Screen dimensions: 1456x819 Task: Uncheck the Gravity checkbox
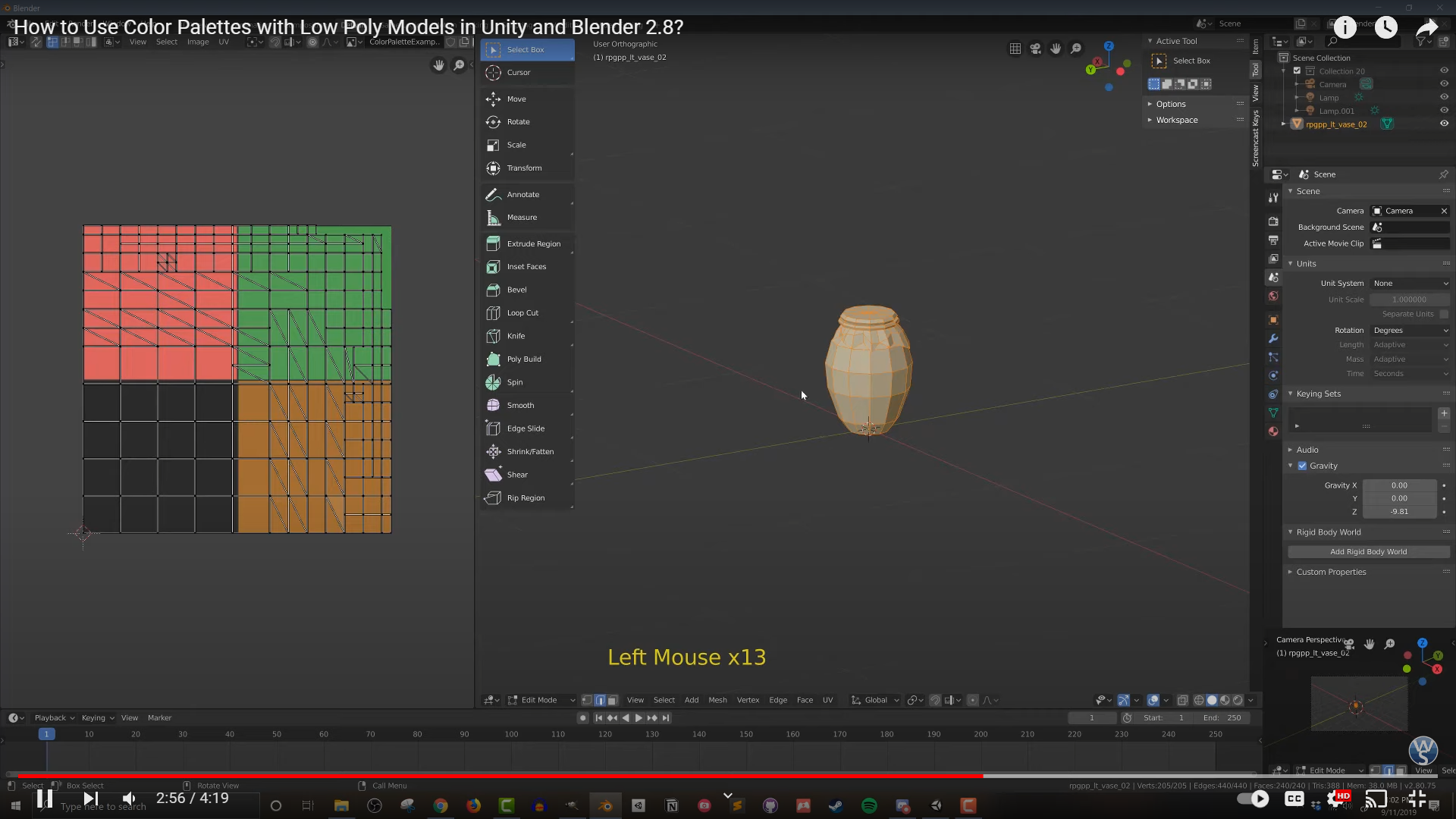point(1302,466)
